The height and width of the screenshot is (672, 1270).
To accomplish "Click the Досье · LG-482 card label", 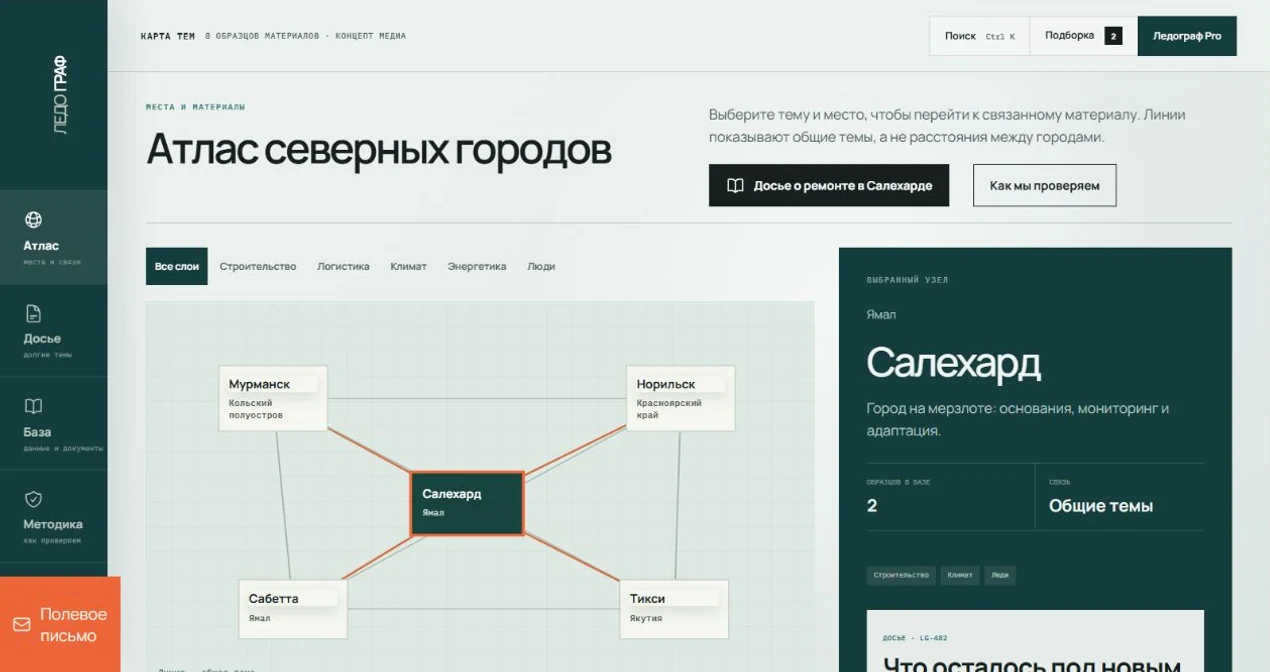I will pyautogui.click(x=915, y=638).
